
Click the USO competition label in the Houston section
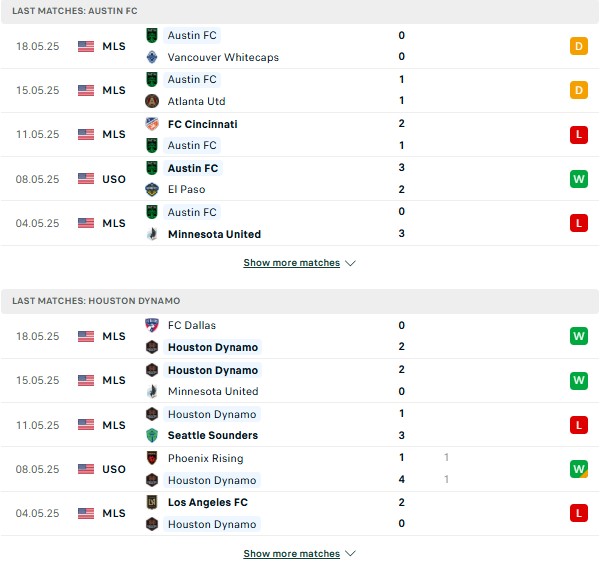[114, 469]
